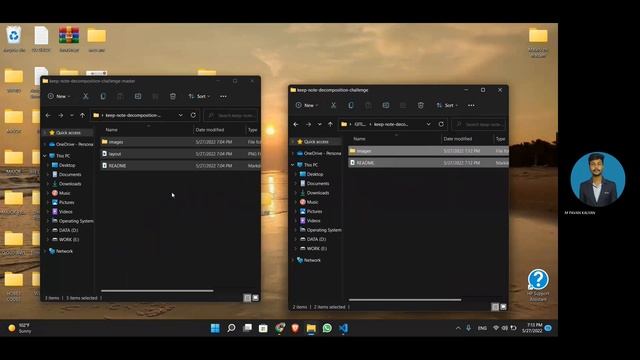Image resolution: width=640 pixels, height=360 pixels.
Task: Delete trash icon in two-item window
Action: click(420, 105)
